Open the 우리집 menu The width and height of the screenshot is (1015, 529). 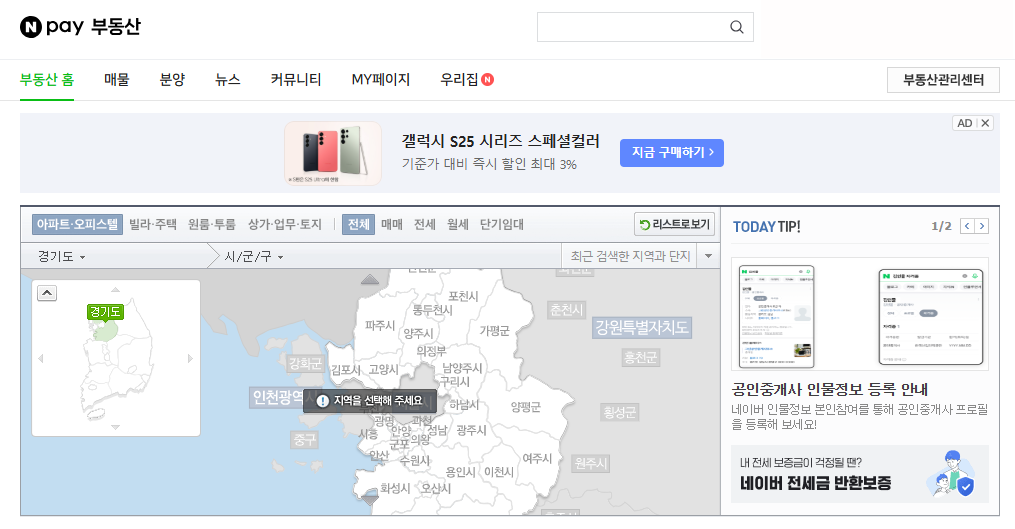point(460,80)
